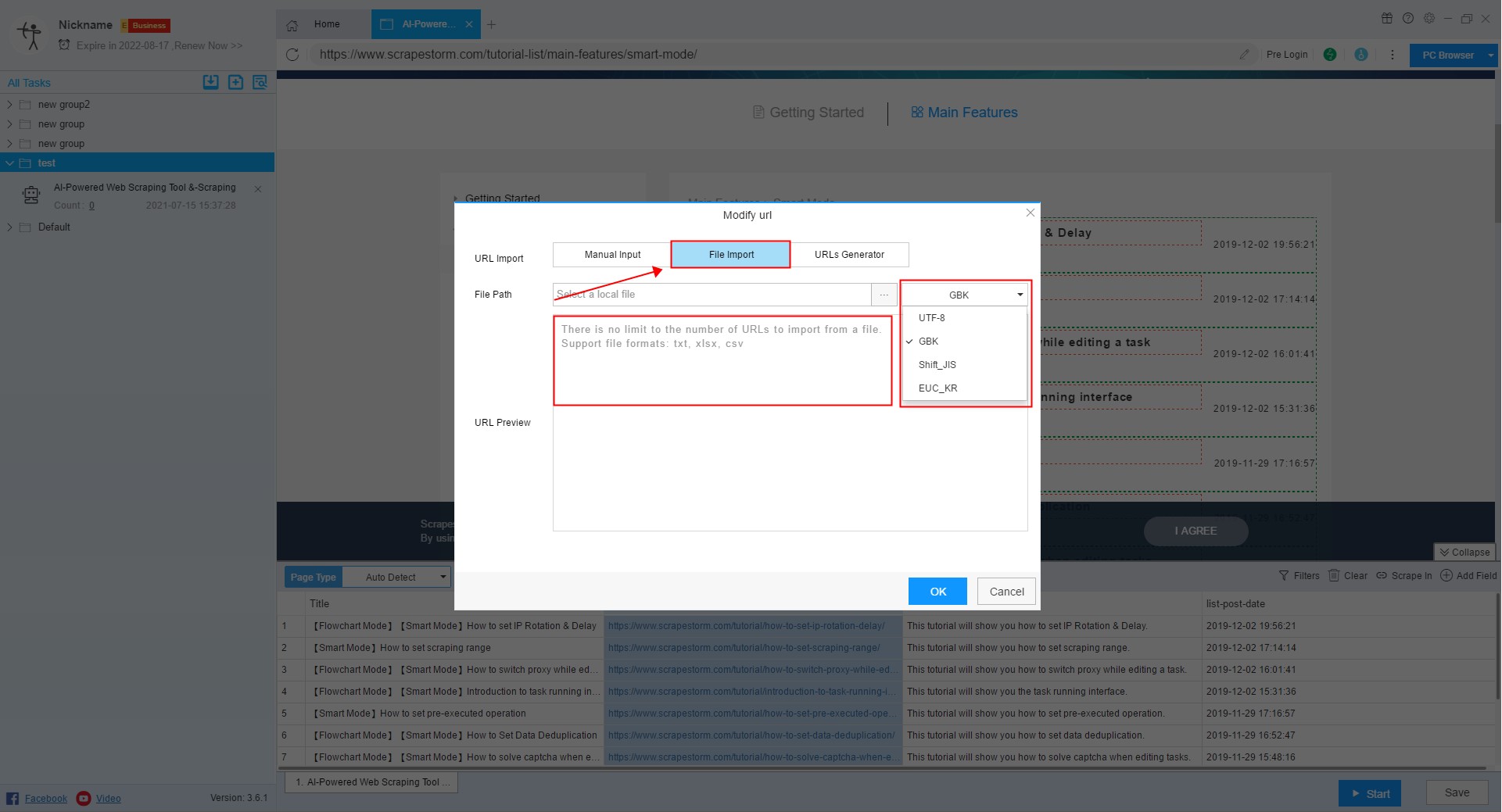The height and width of the screenshot is (812, 1502).
Task: Click Filters in data toolbar
Action: click(1299, 576)
